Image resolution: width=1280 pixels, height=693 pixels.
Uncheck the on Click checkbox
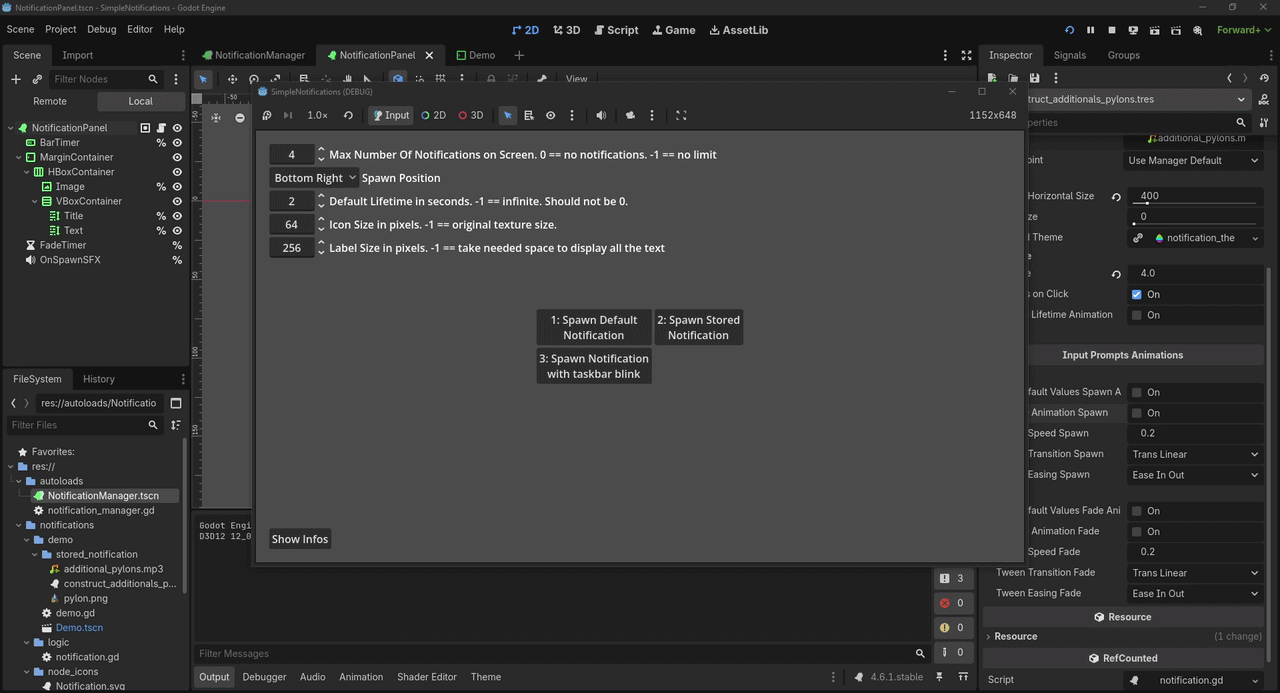pyautogui.click(x=1136, y=294)
